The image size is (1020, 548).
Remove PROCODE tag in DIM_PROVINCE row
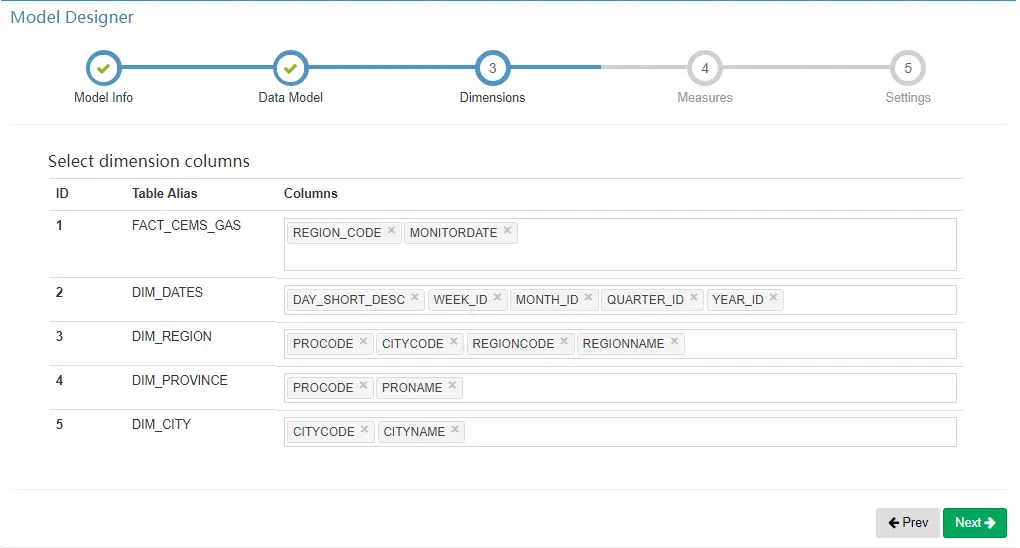(x=364, y=385)
